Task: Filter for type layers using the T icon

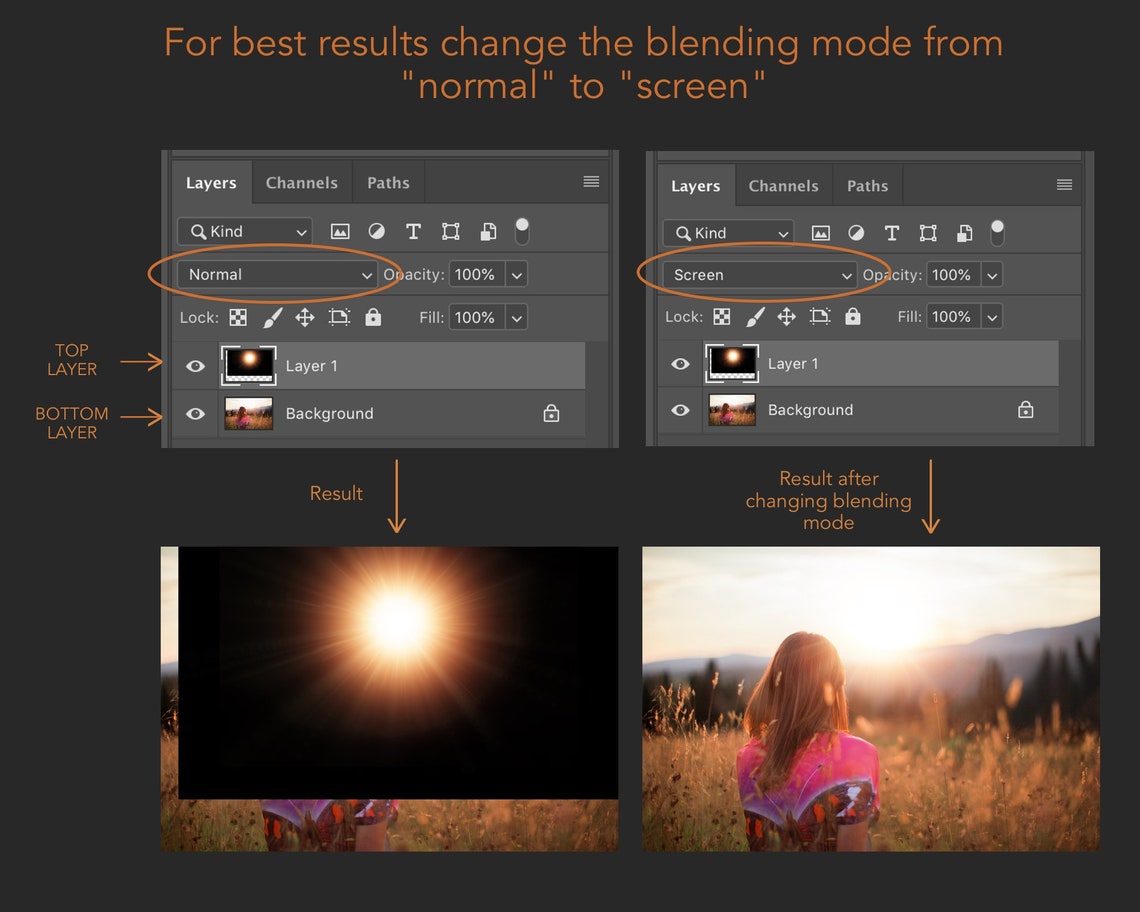Action: pos(413,231)
